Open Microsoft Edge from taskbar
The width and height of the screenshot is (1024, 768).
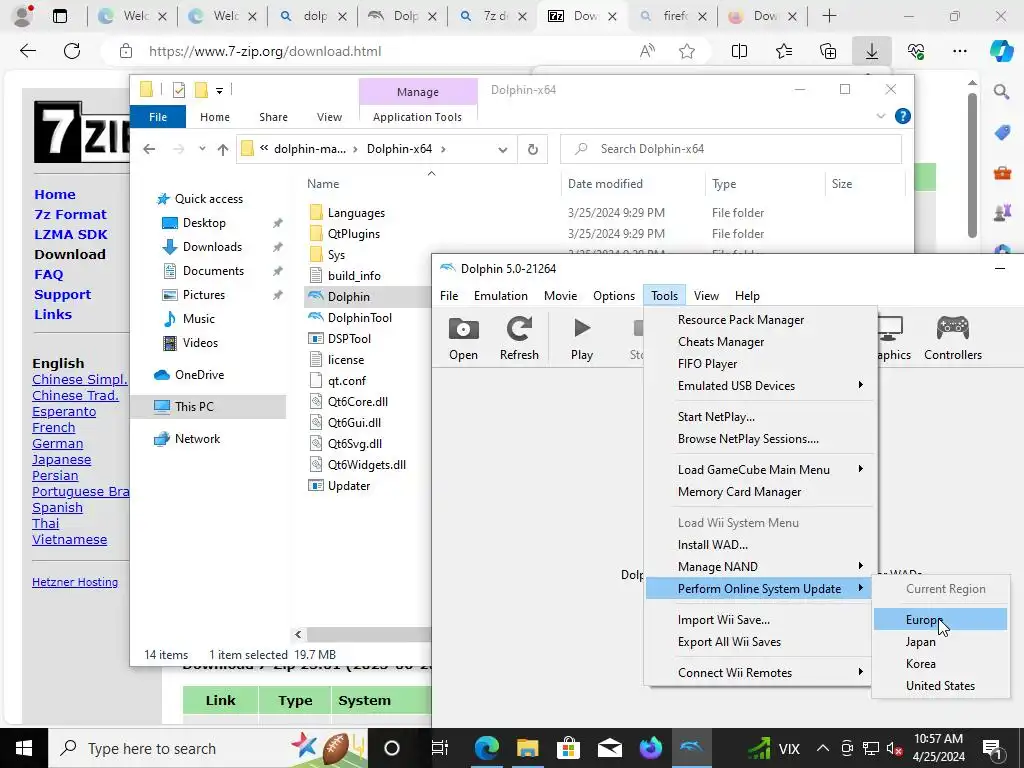487,748
